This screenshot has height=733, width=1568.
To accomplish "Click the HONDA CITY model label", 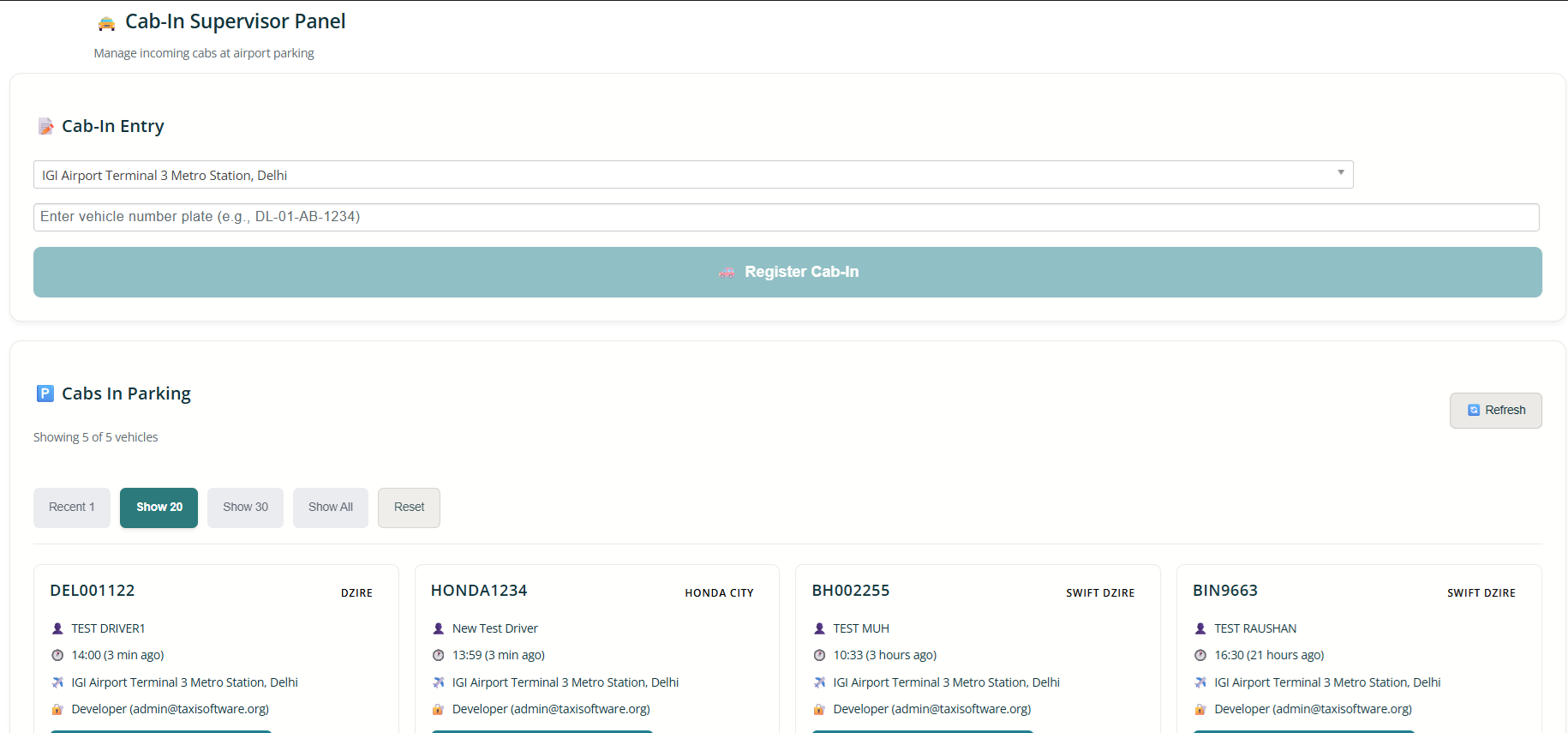I will (x=719, y=593).
